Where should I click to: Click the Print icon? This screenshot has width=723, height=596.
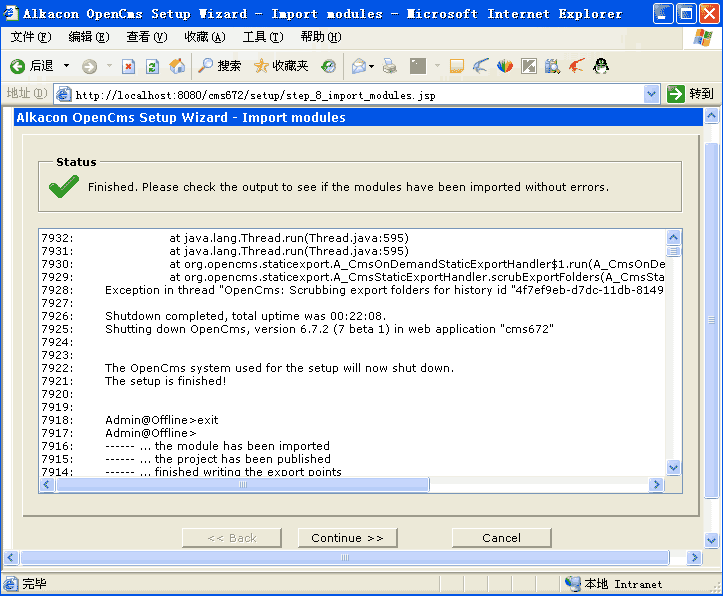pos(390,66)
